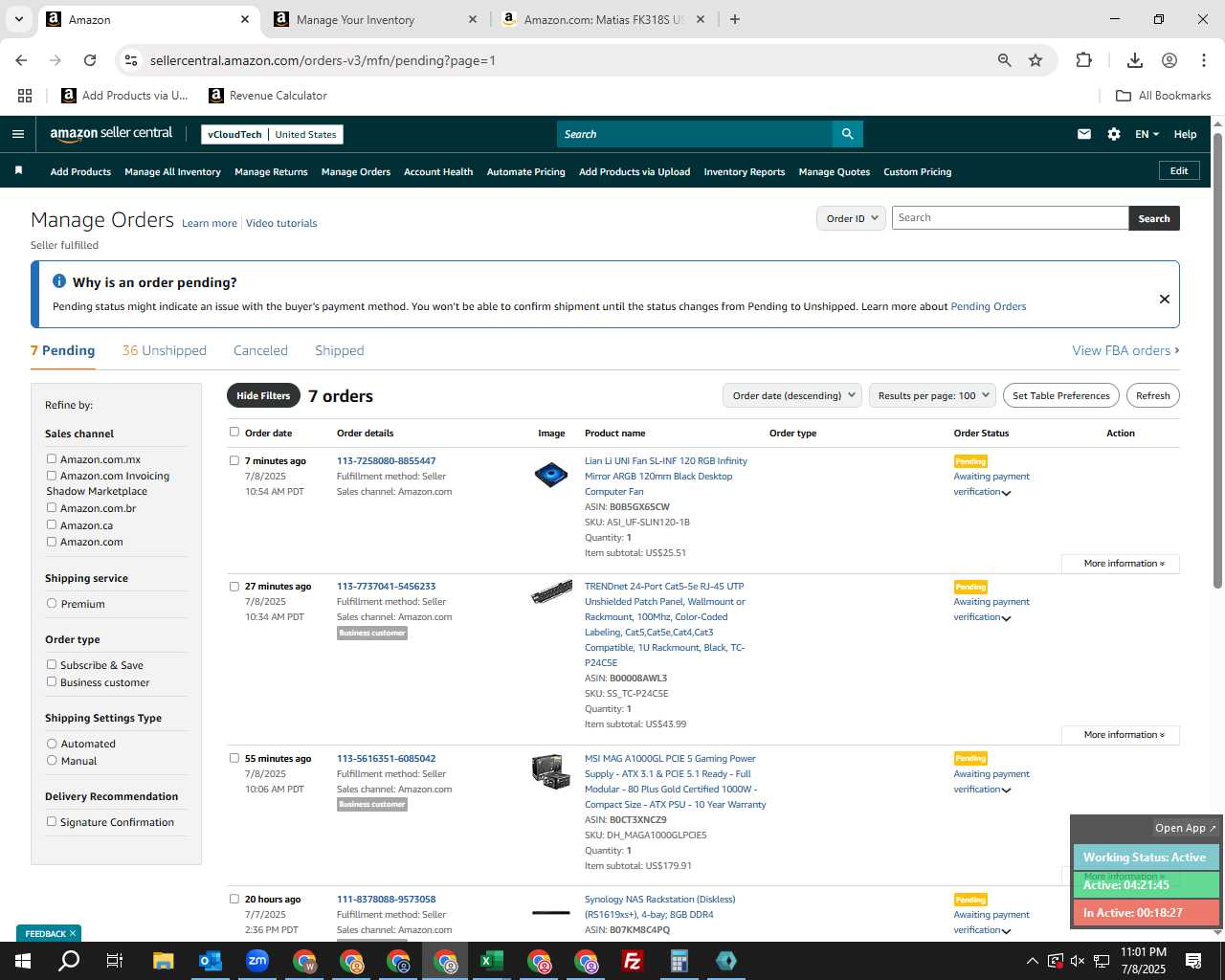Open Chrome profile icon
Viewport: 1225px width, 980px height.
[x=1169, y=60]
